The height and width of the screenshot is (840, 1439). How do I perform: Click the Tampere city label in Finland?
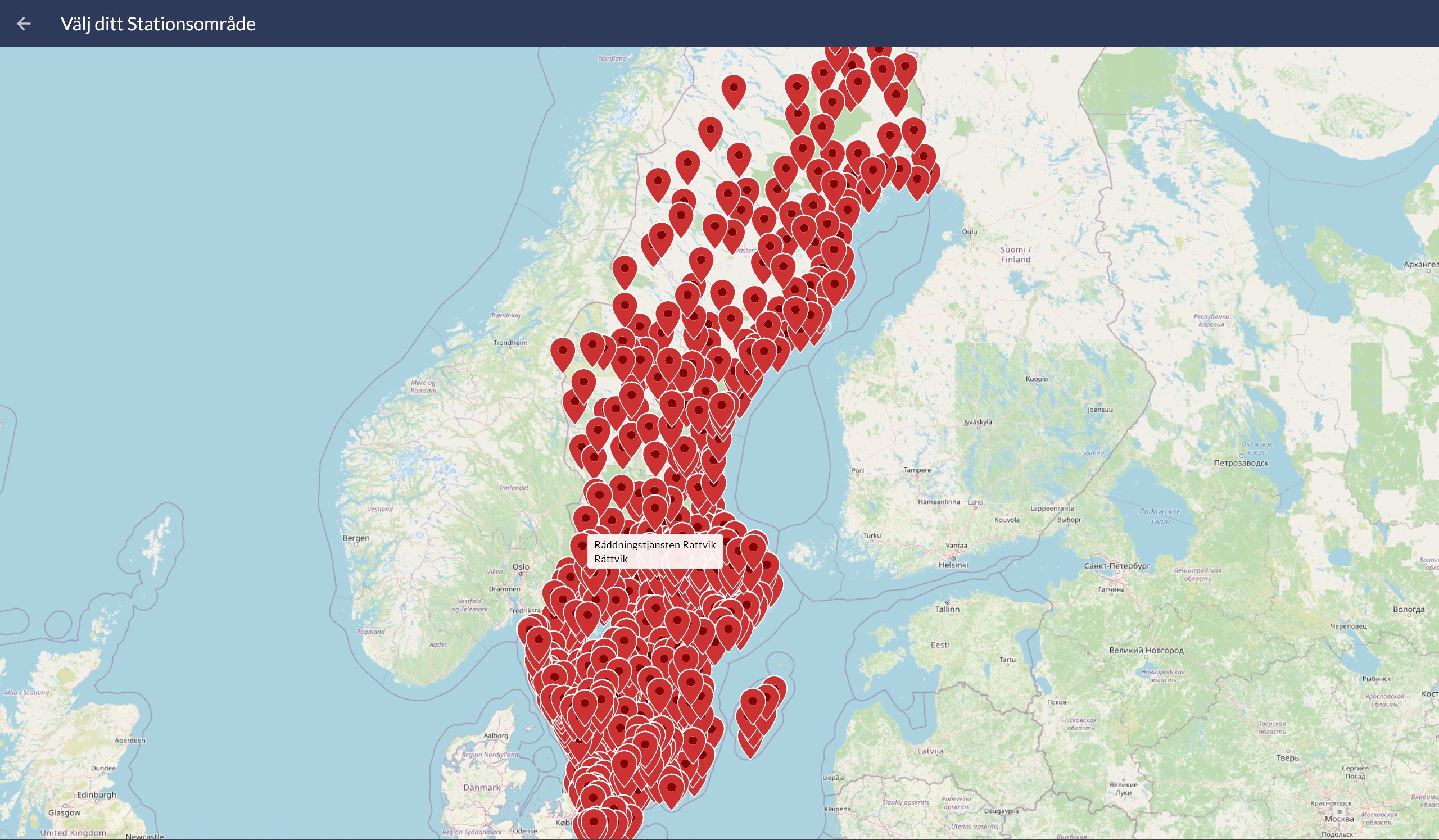[x=917, y=470]
